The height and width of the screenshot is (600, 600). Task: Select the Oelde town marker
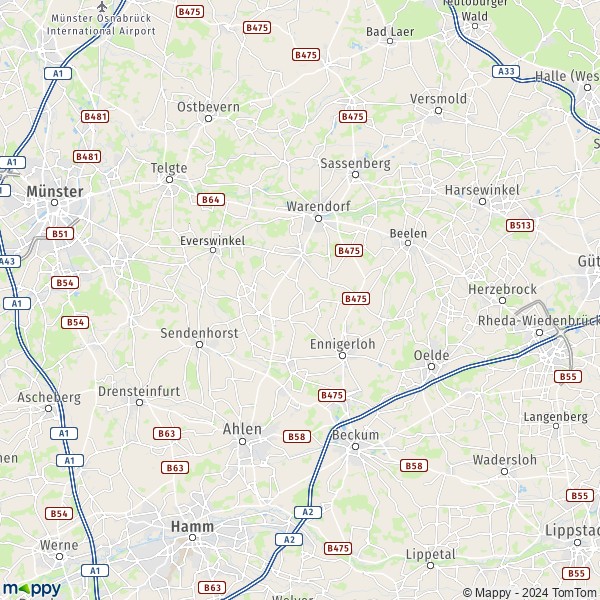[431, 367]
